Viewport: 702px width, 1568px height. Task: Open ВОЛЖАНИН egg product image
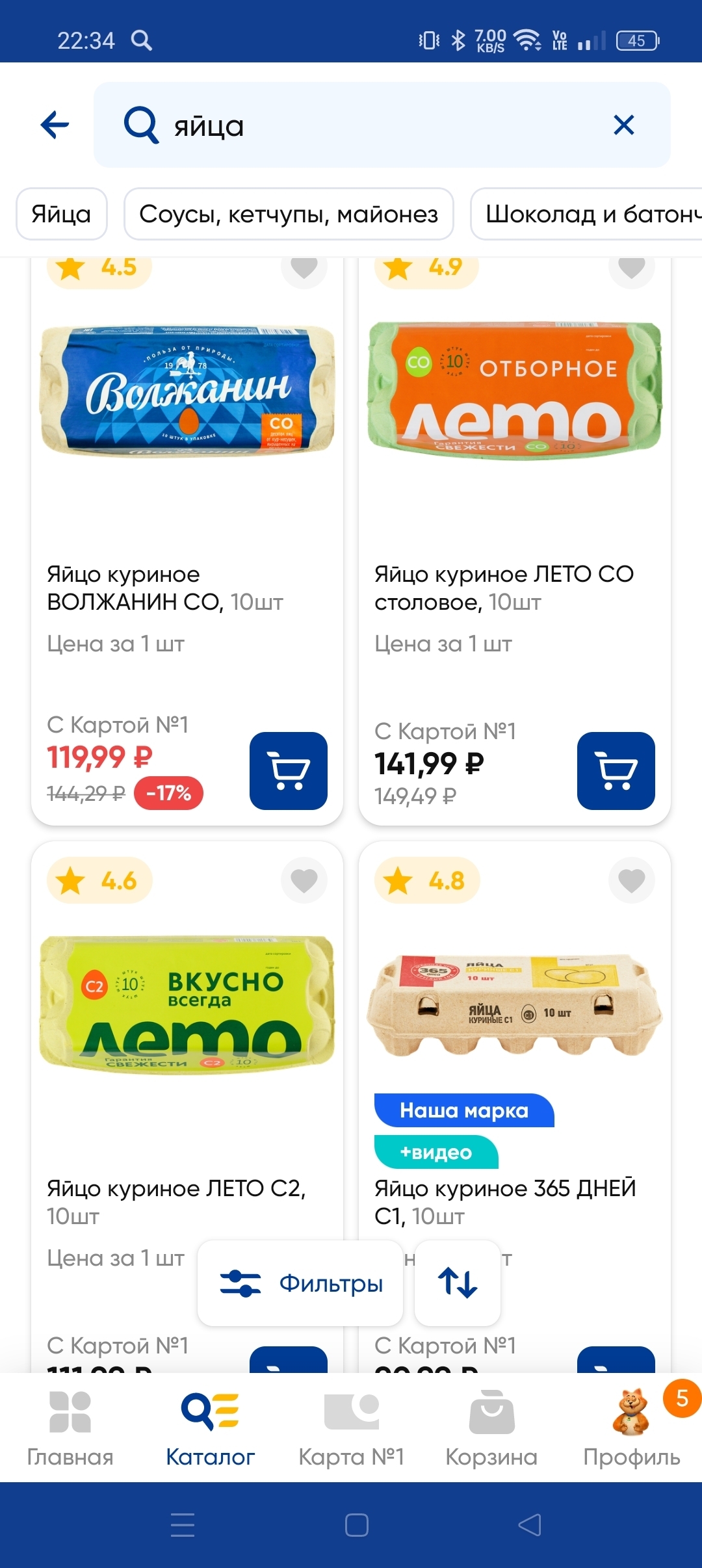click(187, 391)
